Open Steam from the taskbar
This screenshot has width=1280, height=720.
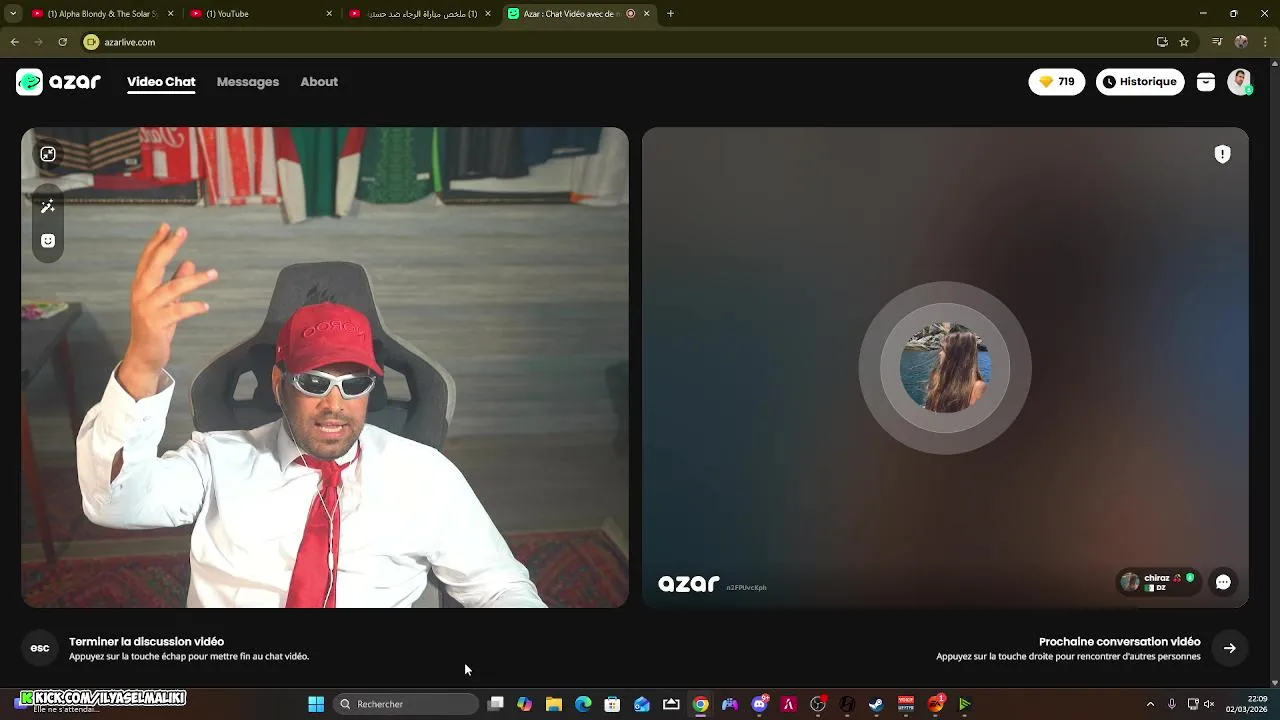pos(876,704)
